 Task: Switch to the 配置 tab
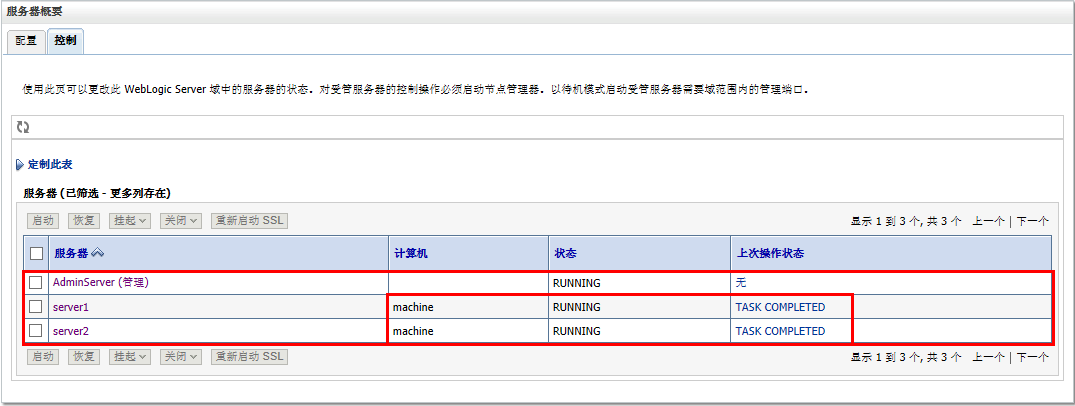[x=26, y=40]
